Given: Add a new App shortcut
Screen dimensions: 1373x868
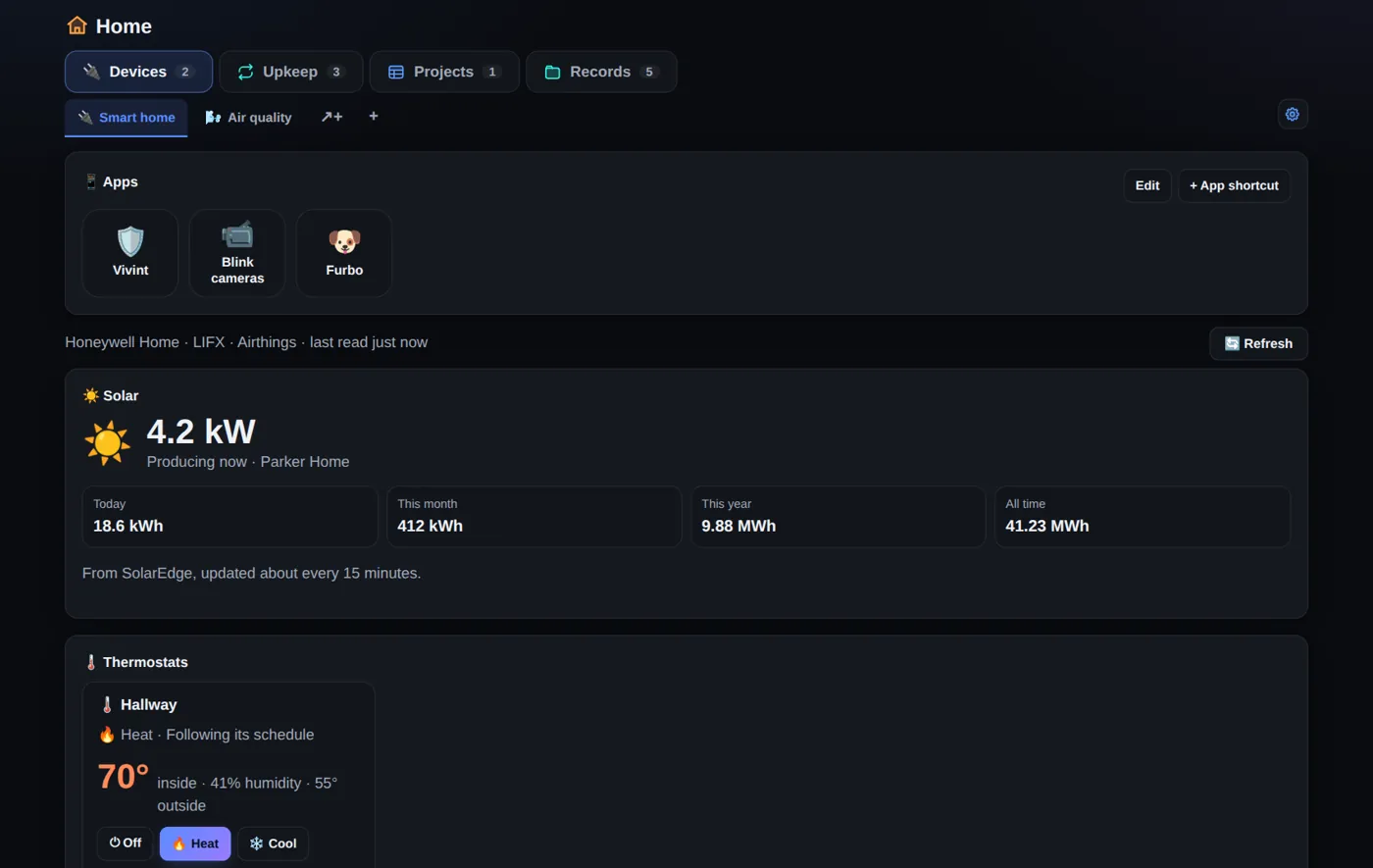Looking at the screenshot, I should pos(1234,185).
